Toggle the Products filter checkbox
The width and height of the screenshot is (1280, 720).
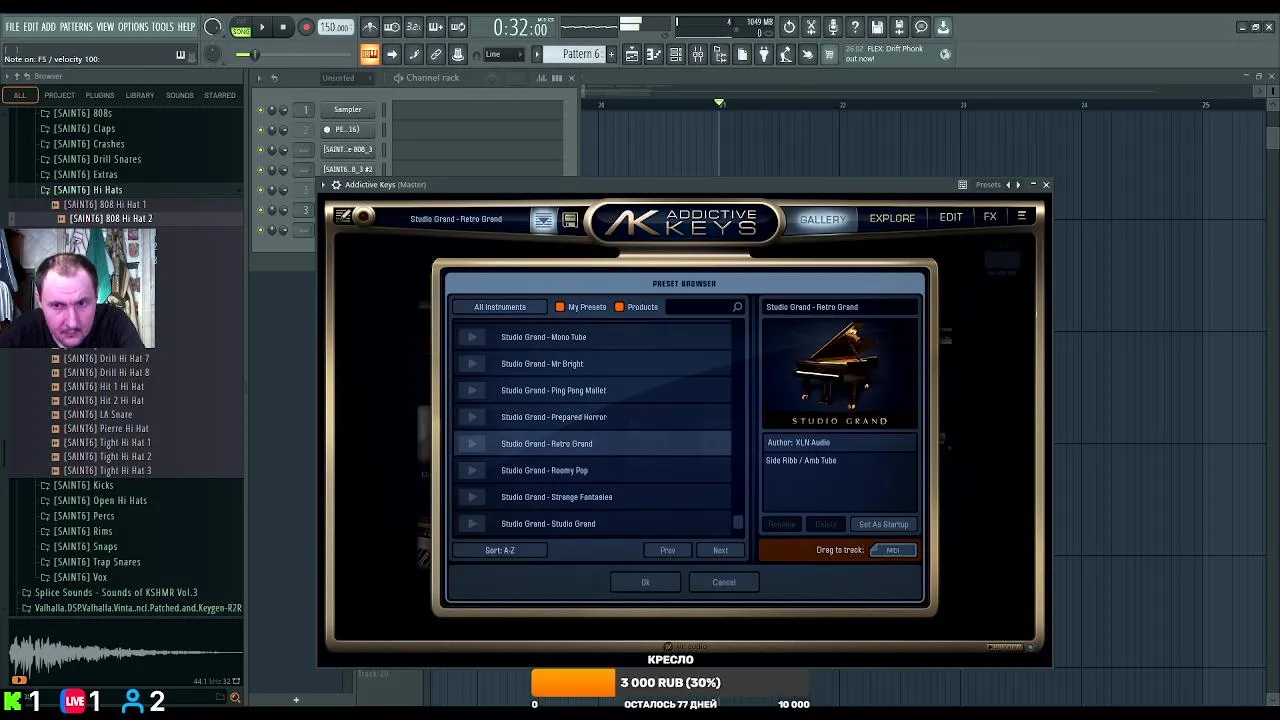[x=620, y=307]
